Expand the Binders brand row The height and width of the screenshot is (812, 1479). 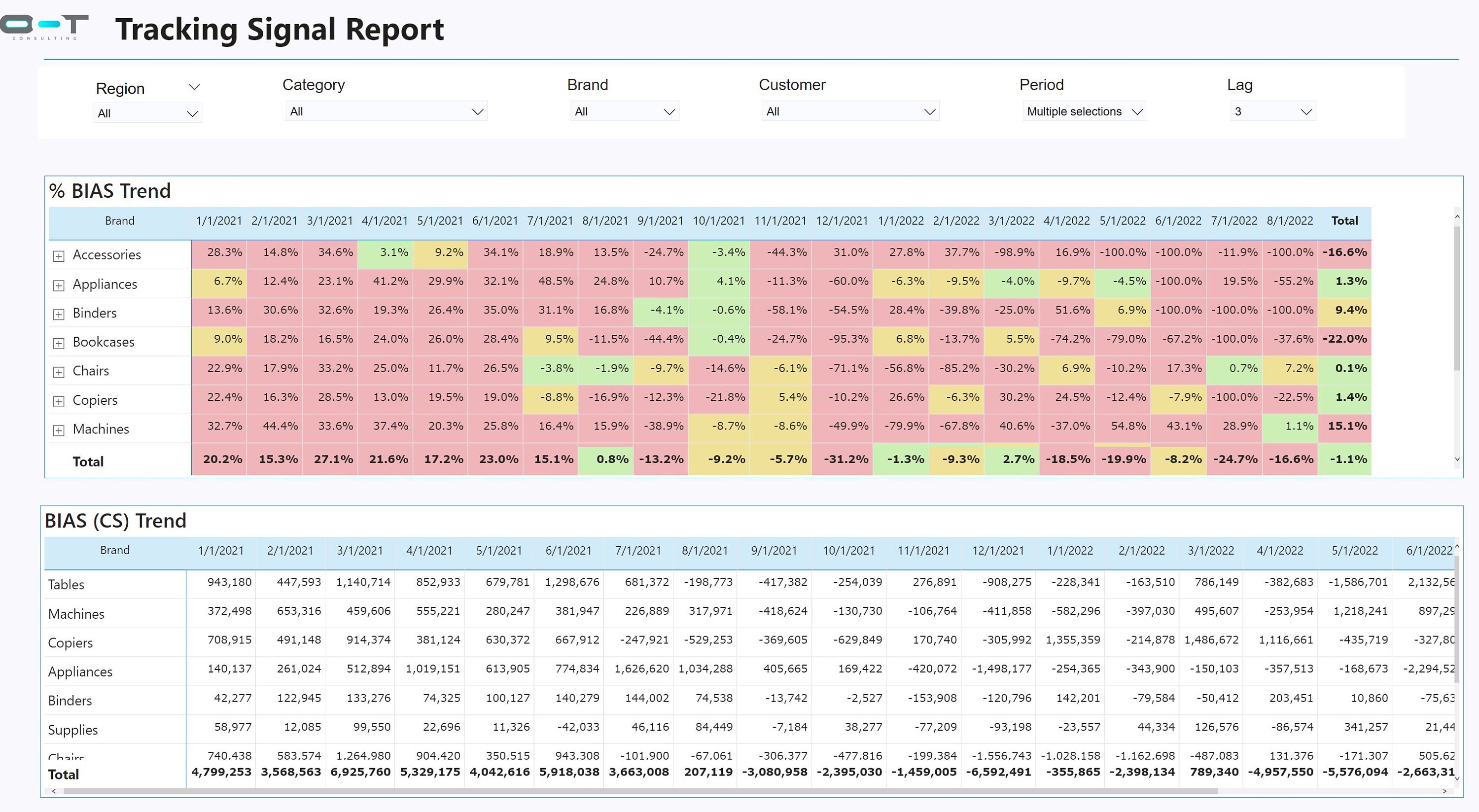tap(59, 314)
